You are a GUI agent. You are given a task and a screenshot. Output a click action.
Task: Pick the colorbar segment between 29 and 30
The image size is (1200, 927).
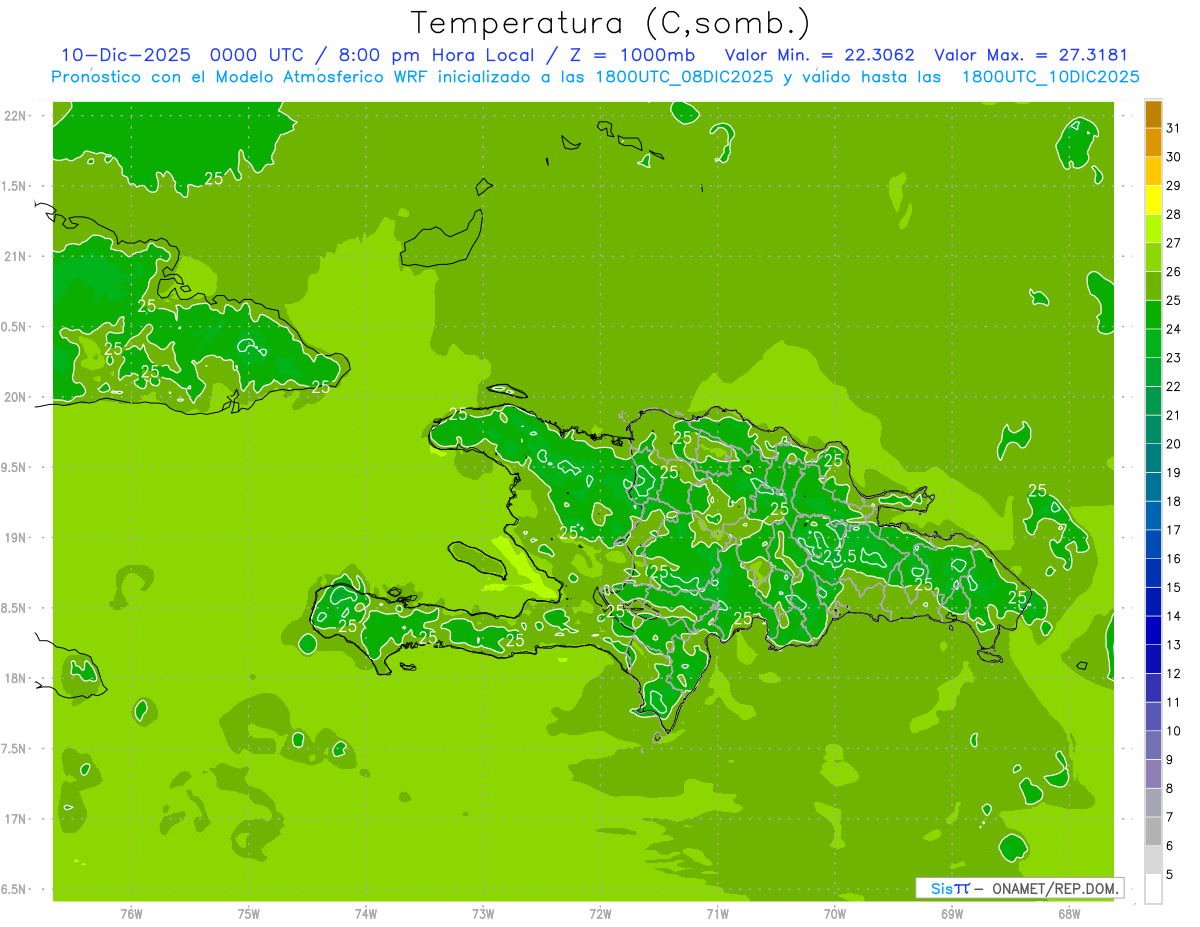1153,172
